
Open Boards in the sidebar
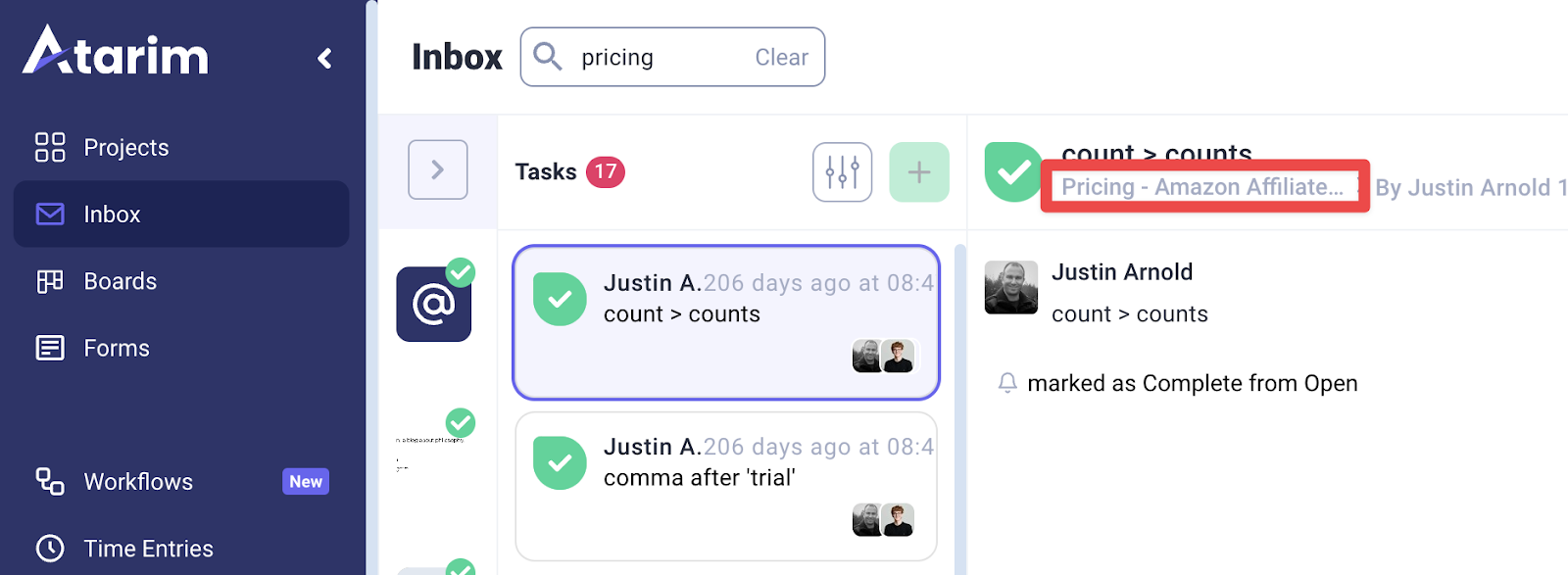(120, 282)
